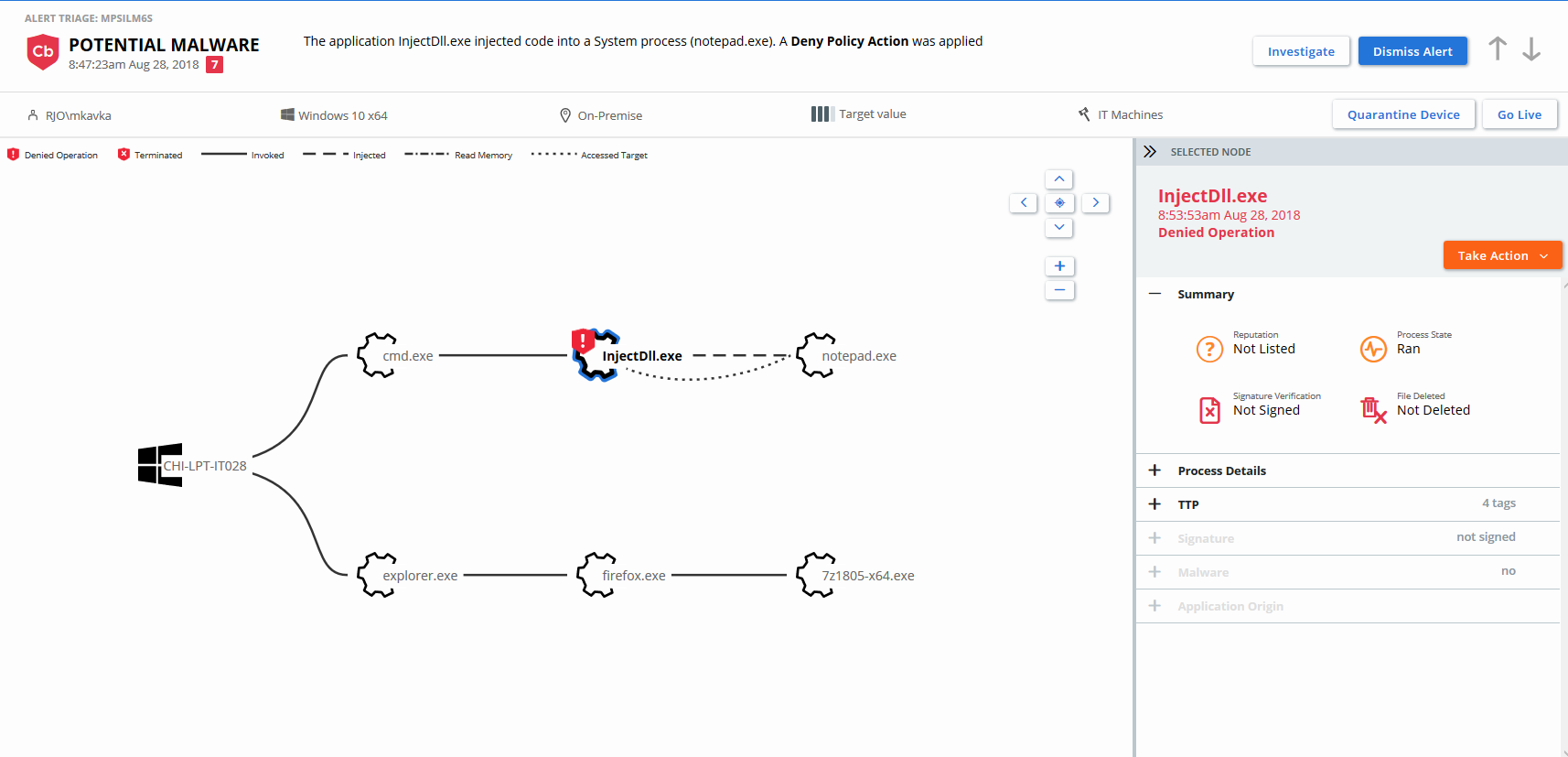Select the notepad.exe process node

click(x=817, y=355)
